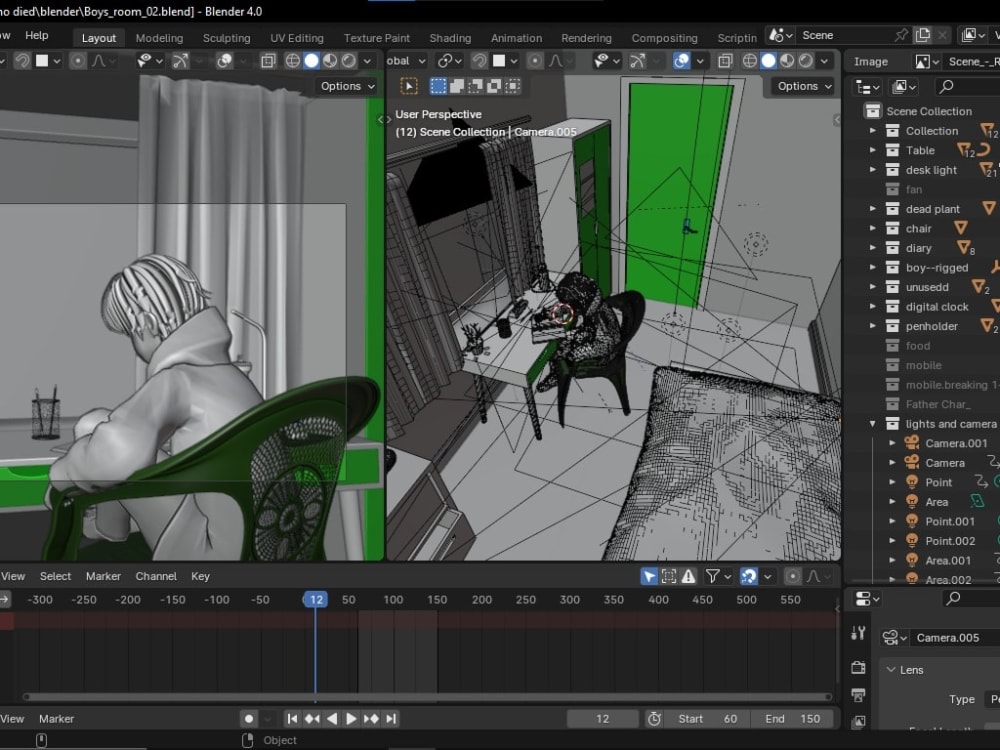Select solid shading in right viewport
This screenshot has width=1000, height=750.
pos(768,61)
